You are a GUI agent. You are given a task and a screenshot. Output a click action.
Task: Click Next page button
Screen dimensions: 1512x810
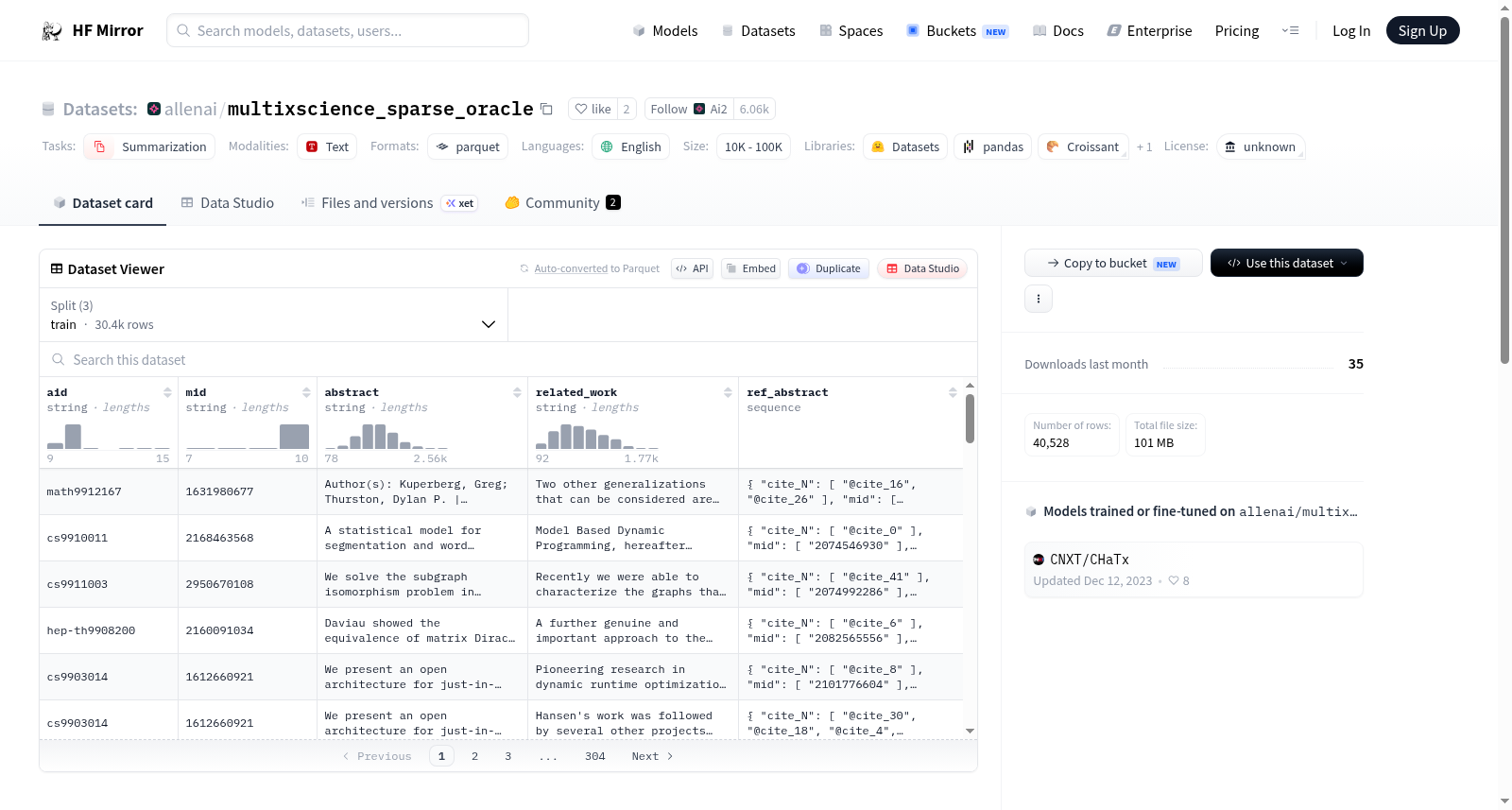[x=652, y=756]
